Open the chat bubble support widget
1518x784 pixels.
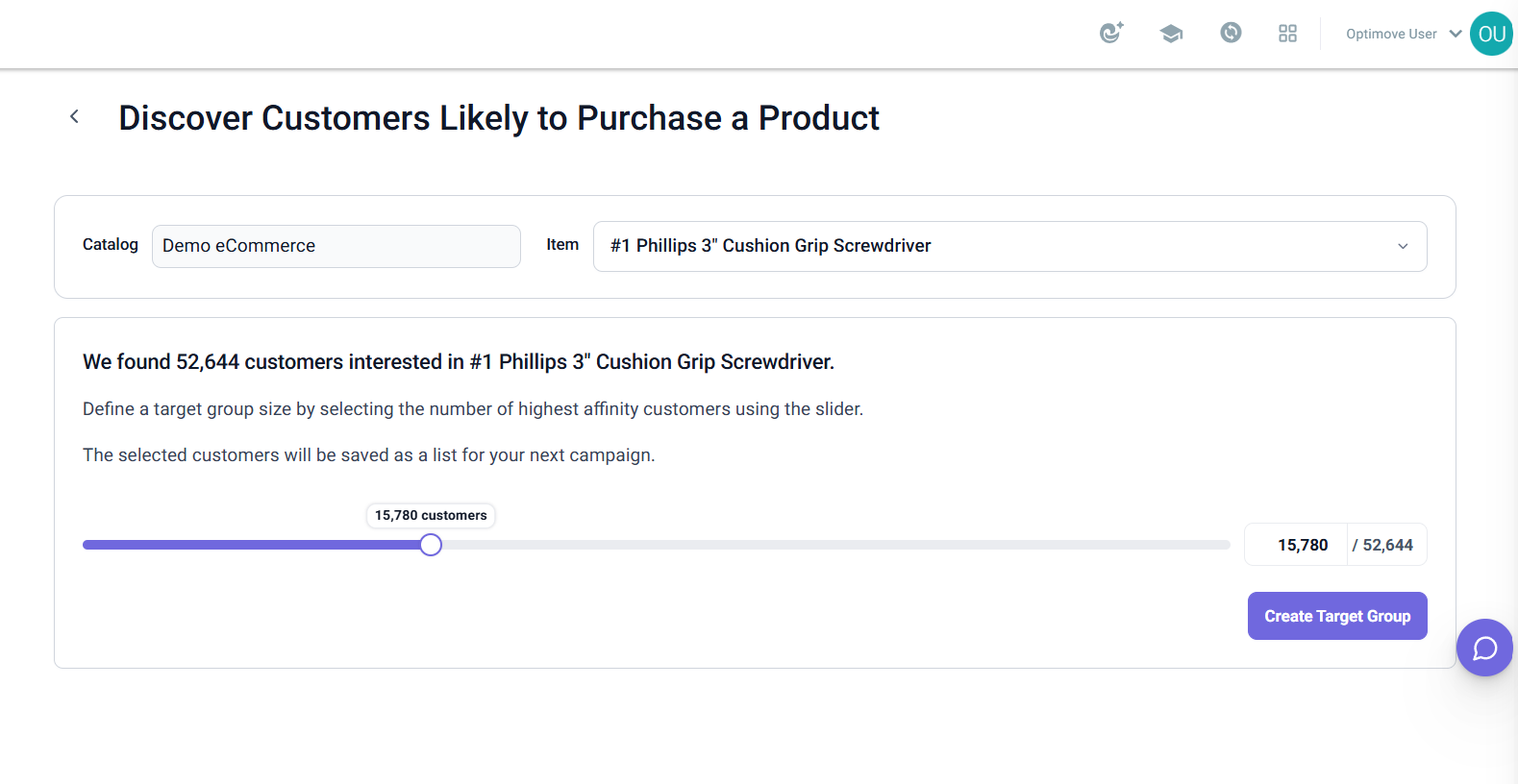[1485, 648]
